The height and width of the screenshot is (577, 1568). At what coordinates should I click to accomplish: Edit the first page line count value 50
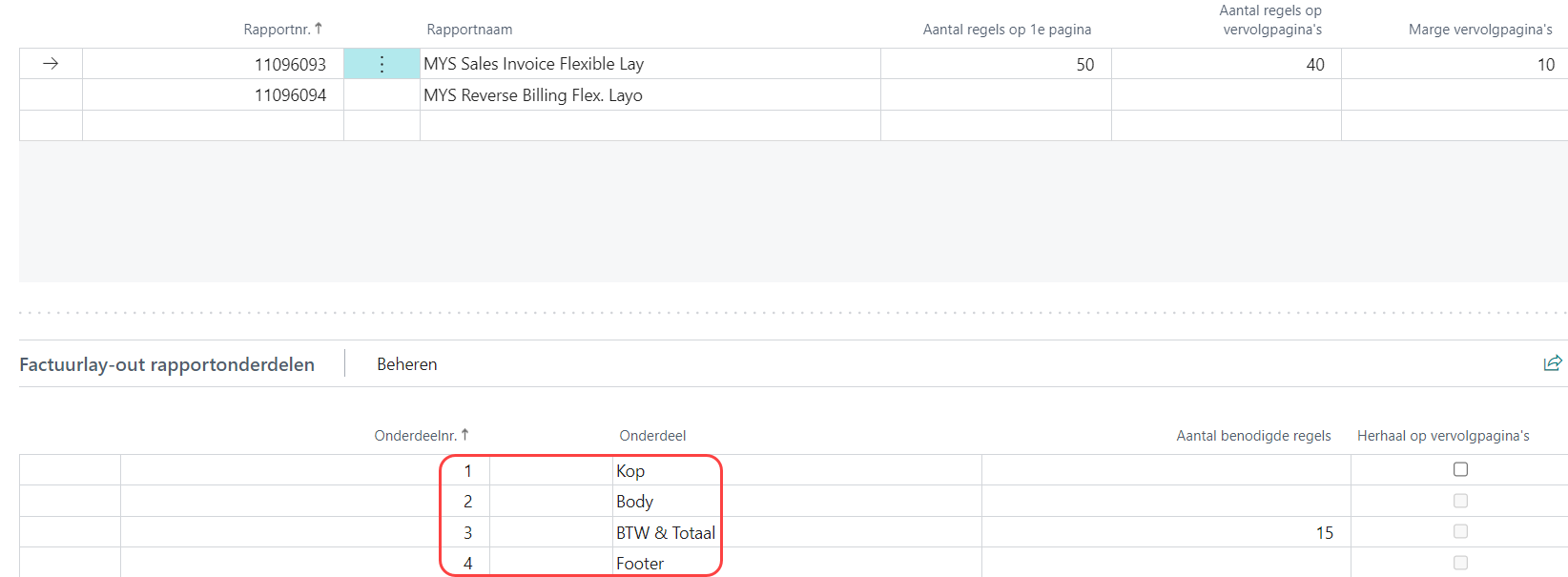1084,65
